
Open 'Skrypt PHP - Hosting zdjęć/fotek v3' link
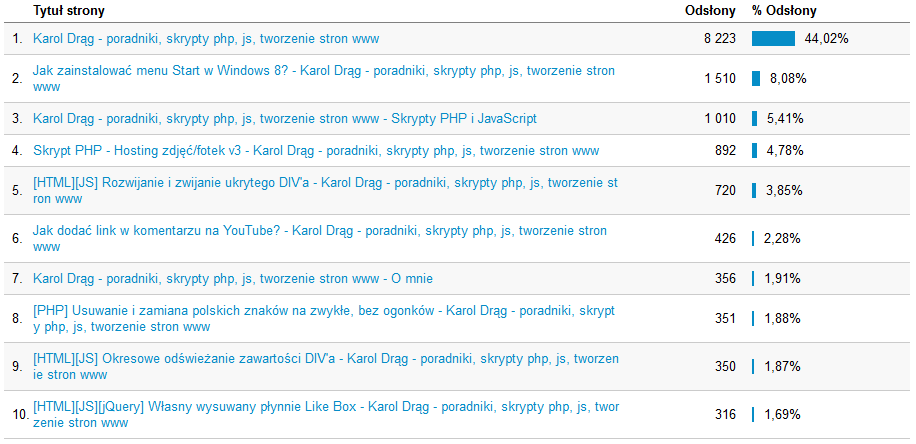(x=315, y=151)
